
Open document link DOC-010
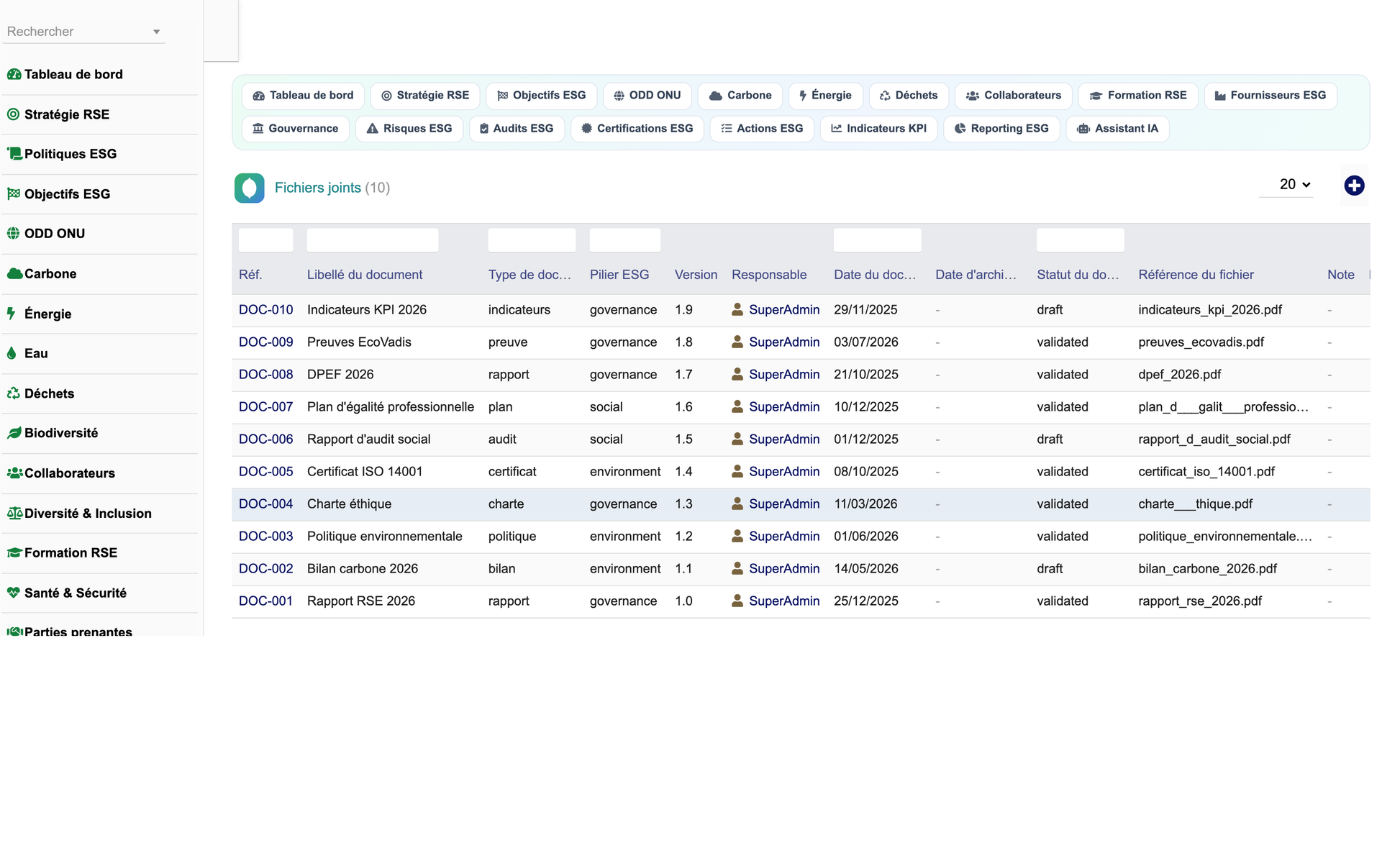[265, 310]
